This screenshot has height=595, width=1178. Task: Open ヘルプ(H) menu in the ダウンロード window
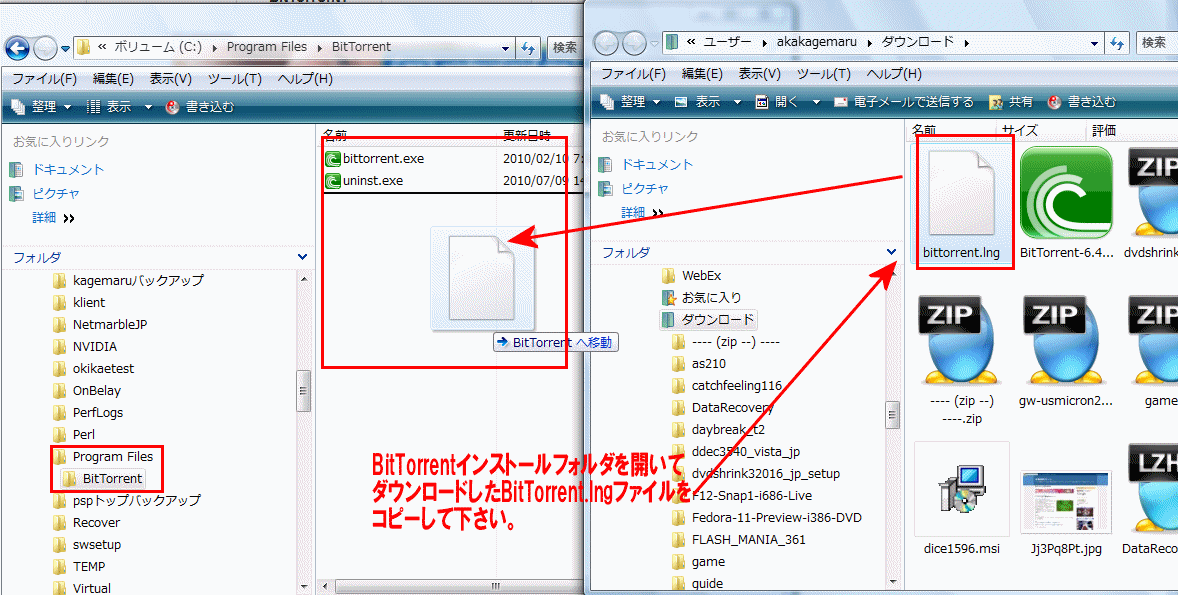coord(894,74)
